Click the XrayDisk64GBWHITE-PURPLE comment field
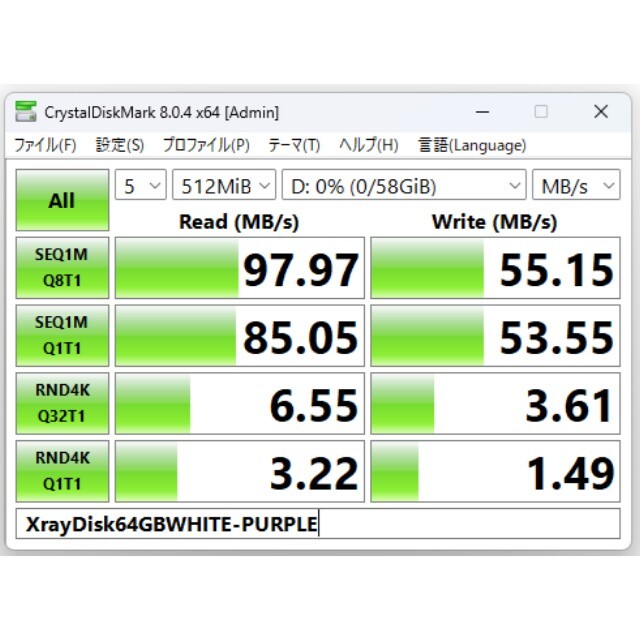This screenshot has width=640, height=640. click(318, 524)
